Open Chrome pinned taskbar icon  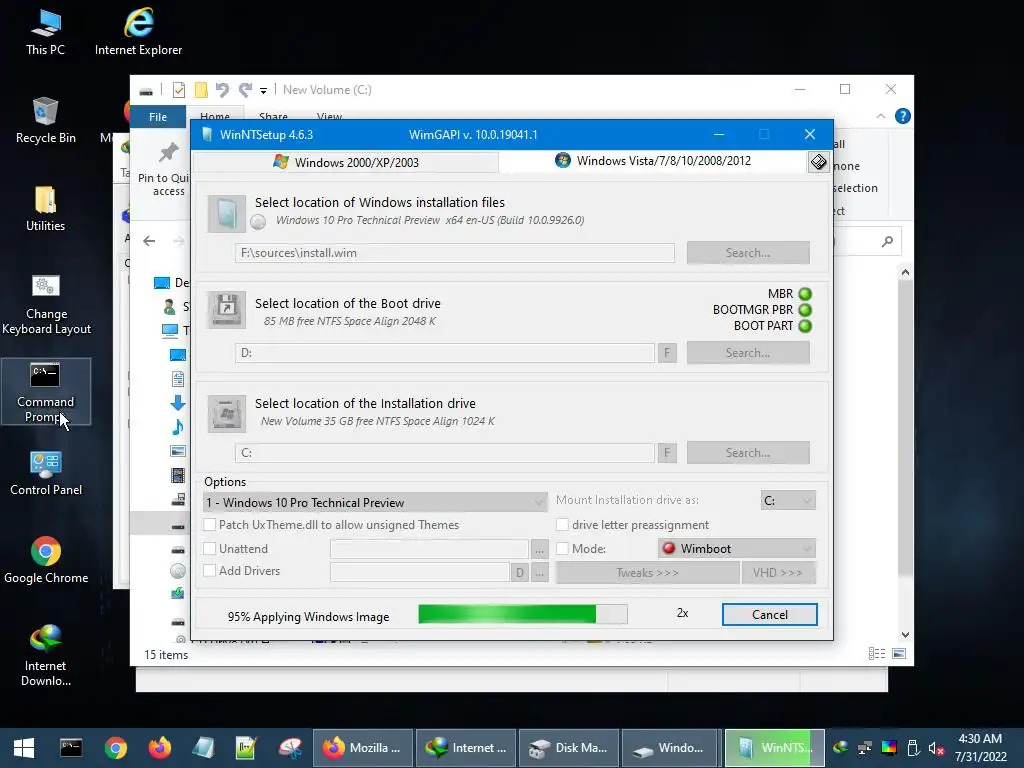coord(115,748)
